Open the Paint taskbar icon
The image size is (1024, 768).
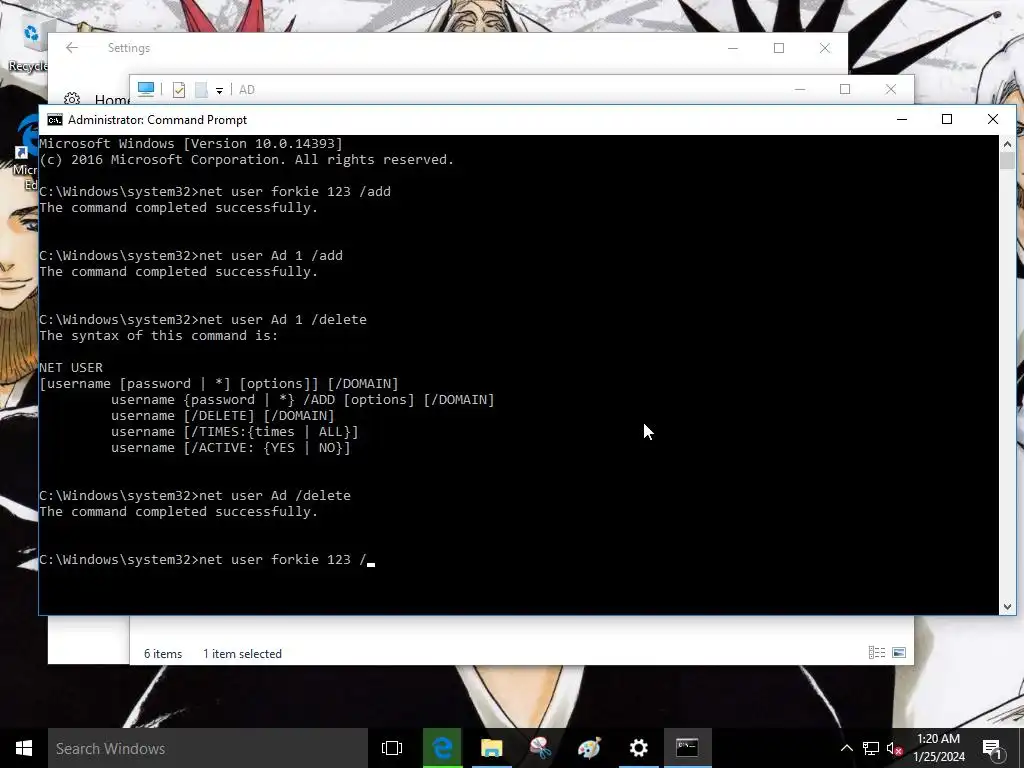[x=590, y=748]
